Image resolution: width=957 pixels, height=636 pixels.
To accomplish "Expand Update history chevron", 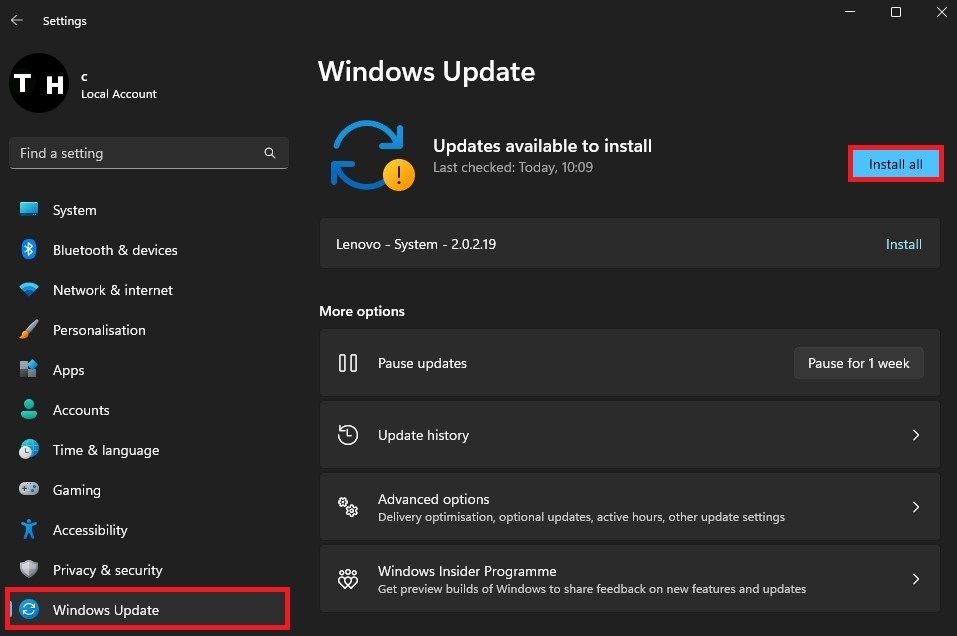I will click(915, 435).
